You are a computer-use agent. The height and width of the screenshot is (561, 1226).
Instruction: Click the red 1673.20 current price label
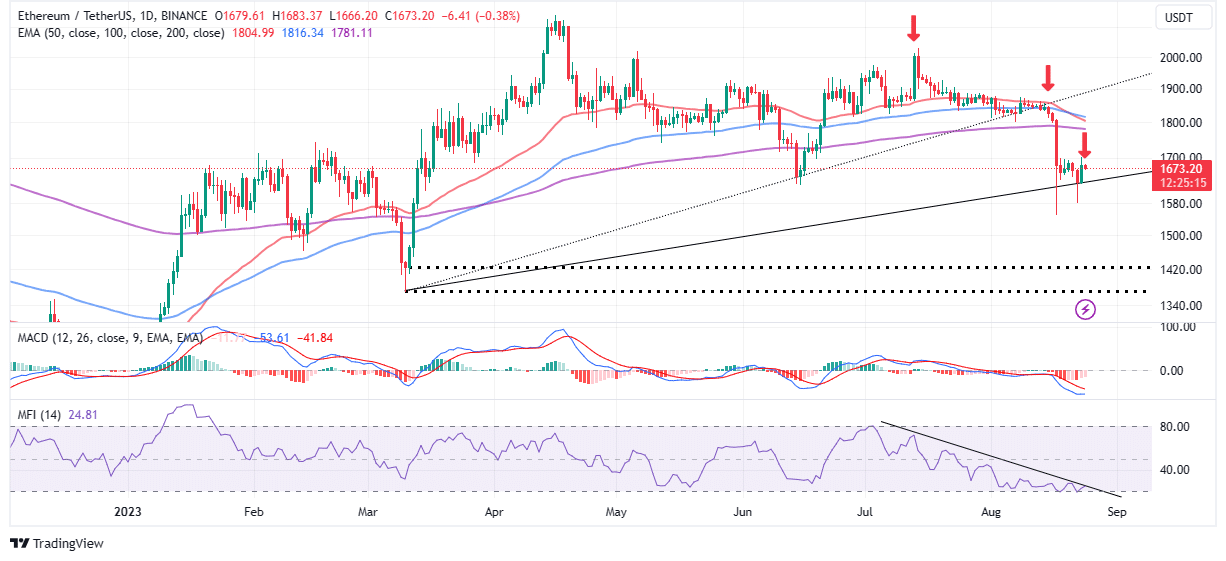[x=1183, y=169]
